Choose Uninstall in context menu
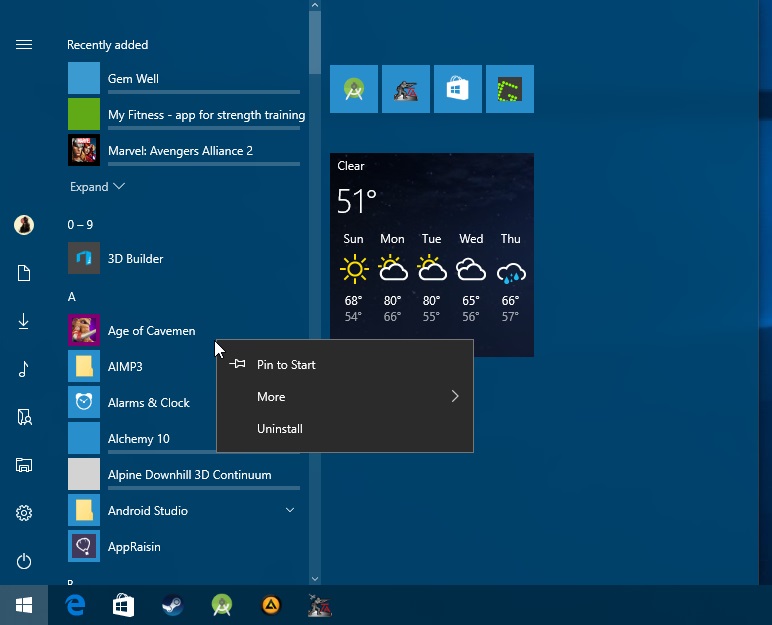The image size is (772, 625). (345, 428)
